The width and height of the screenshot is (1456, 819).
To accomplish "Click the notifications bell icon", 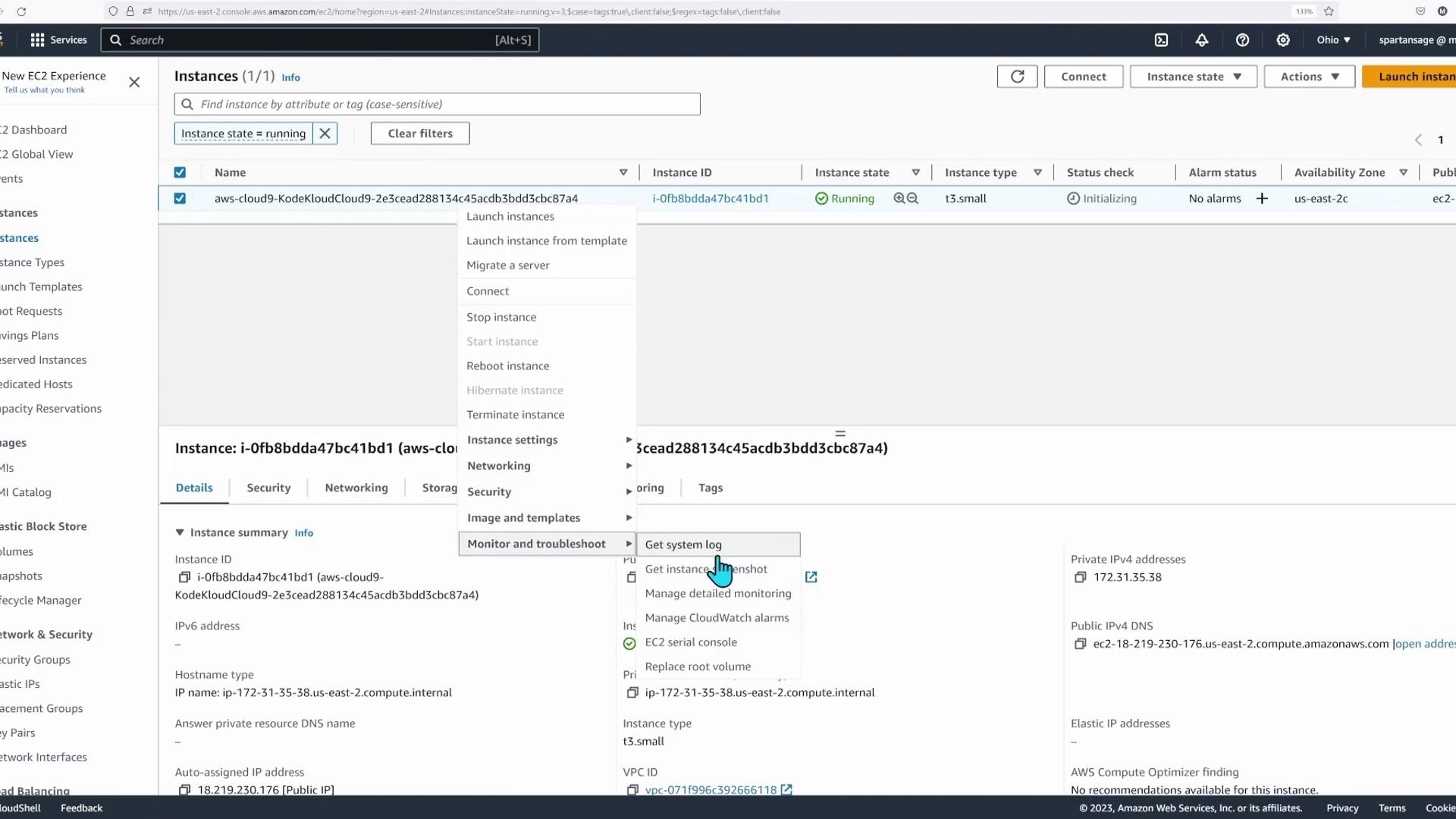I will (1202, 40).
